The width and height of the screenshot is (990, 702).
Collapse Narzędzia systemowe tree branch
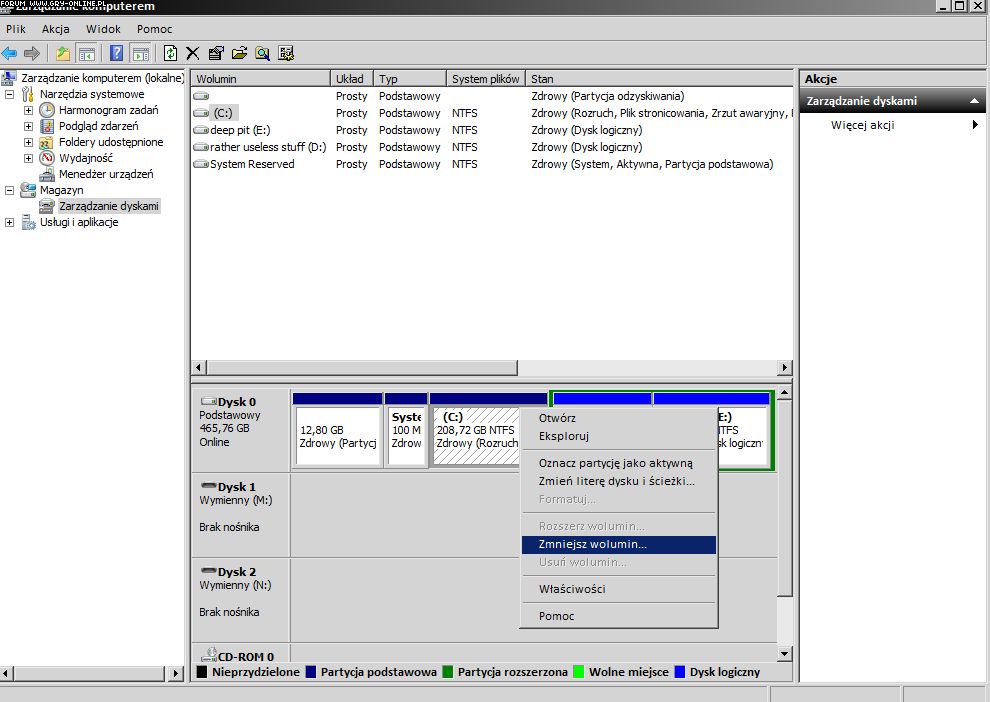pos(9,95)
